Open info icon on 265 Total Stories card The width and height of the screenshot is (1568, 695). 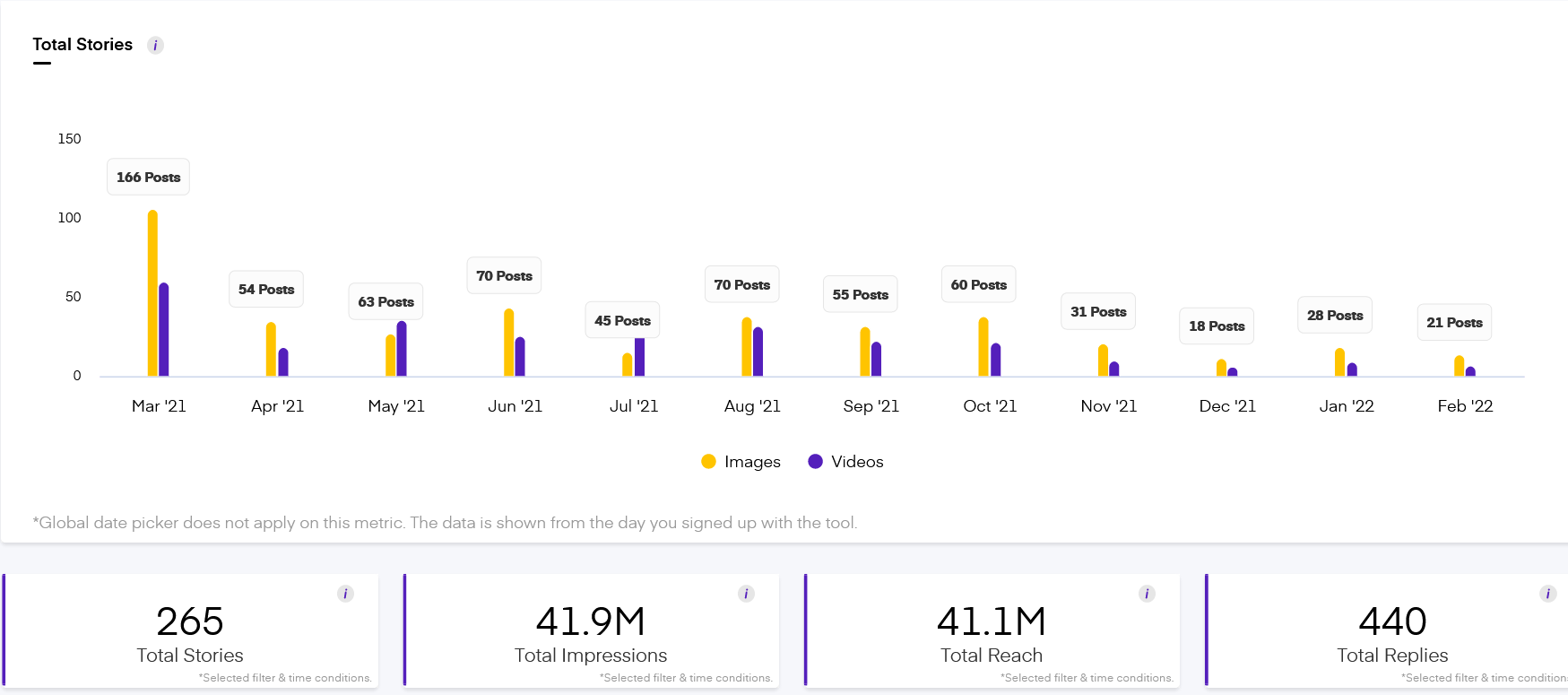tap(345, 594)
